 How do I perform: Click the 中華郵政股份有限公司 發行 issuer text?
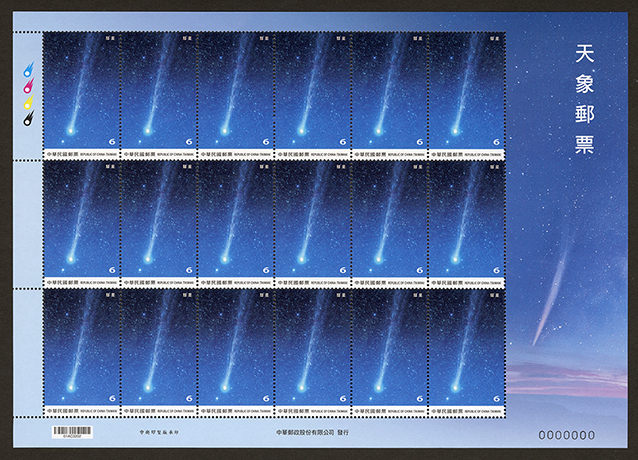point(312,432)
